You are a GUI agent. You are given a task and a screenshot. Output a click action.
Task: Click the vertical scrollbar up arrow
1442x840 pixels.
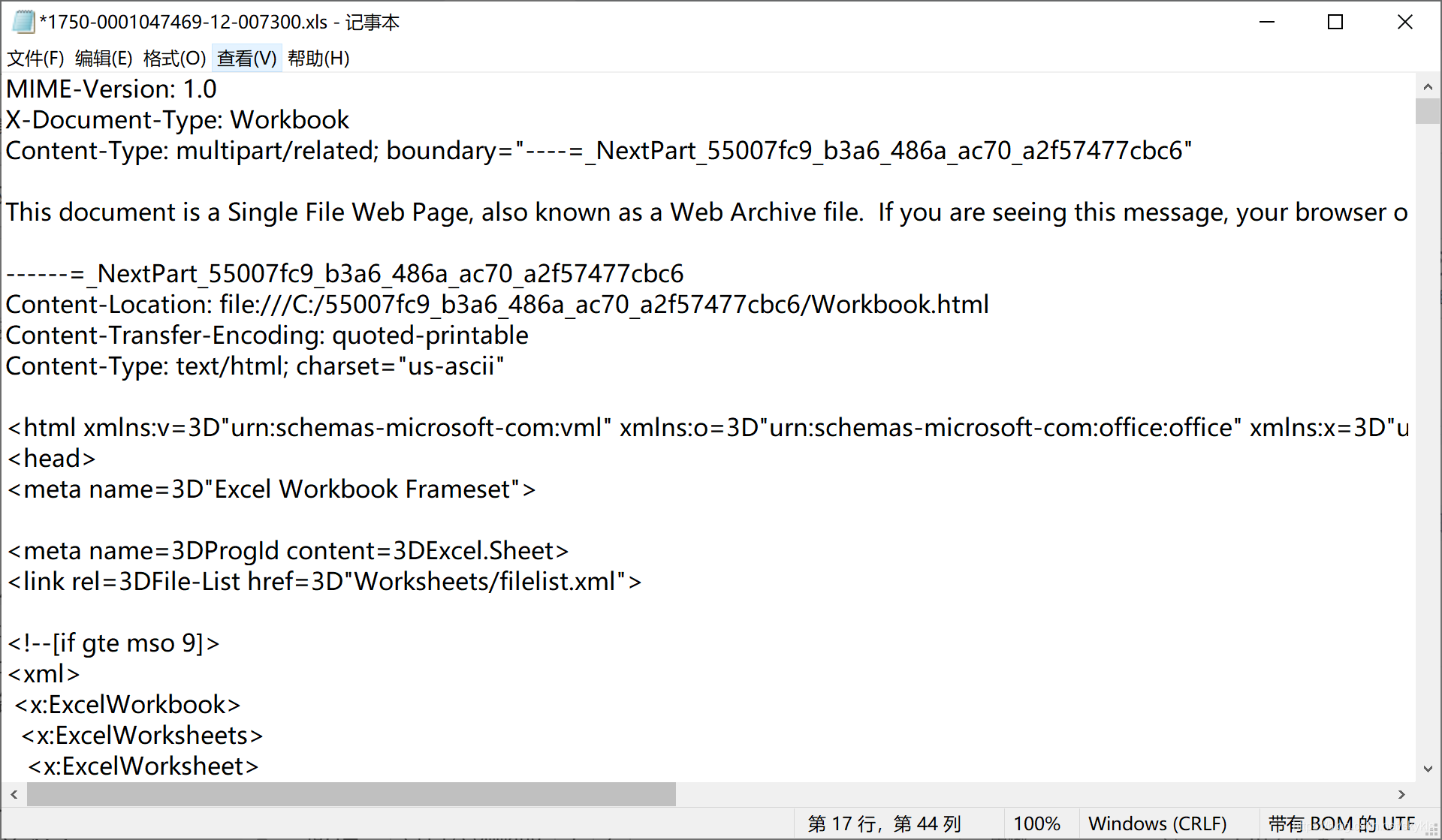[1428, 86]
